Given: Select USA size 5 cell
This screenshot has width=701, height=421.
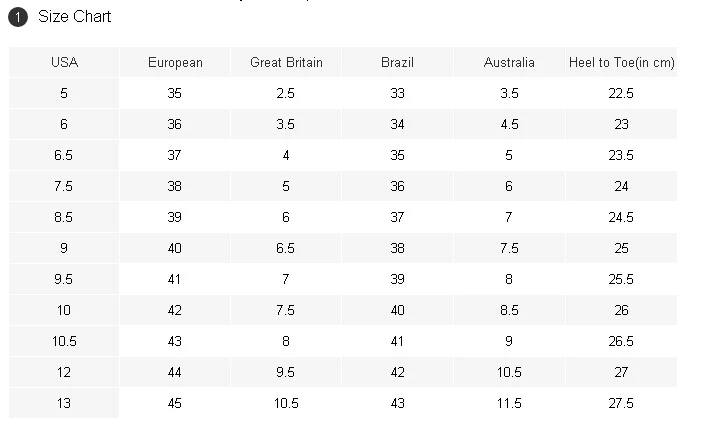Looking at the screenshot, I should pyautogui.click(x=64, y=93).
